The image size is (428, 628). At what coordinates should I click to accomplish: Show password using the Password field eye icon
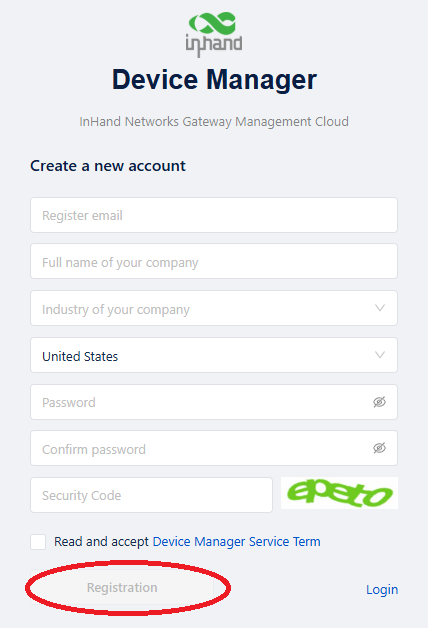(380, 402)
